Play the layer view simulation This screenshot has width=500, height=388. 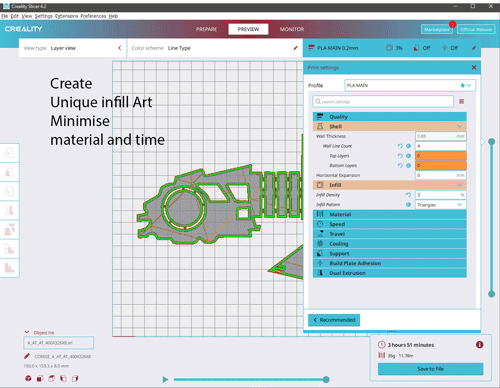pos(165,379)
